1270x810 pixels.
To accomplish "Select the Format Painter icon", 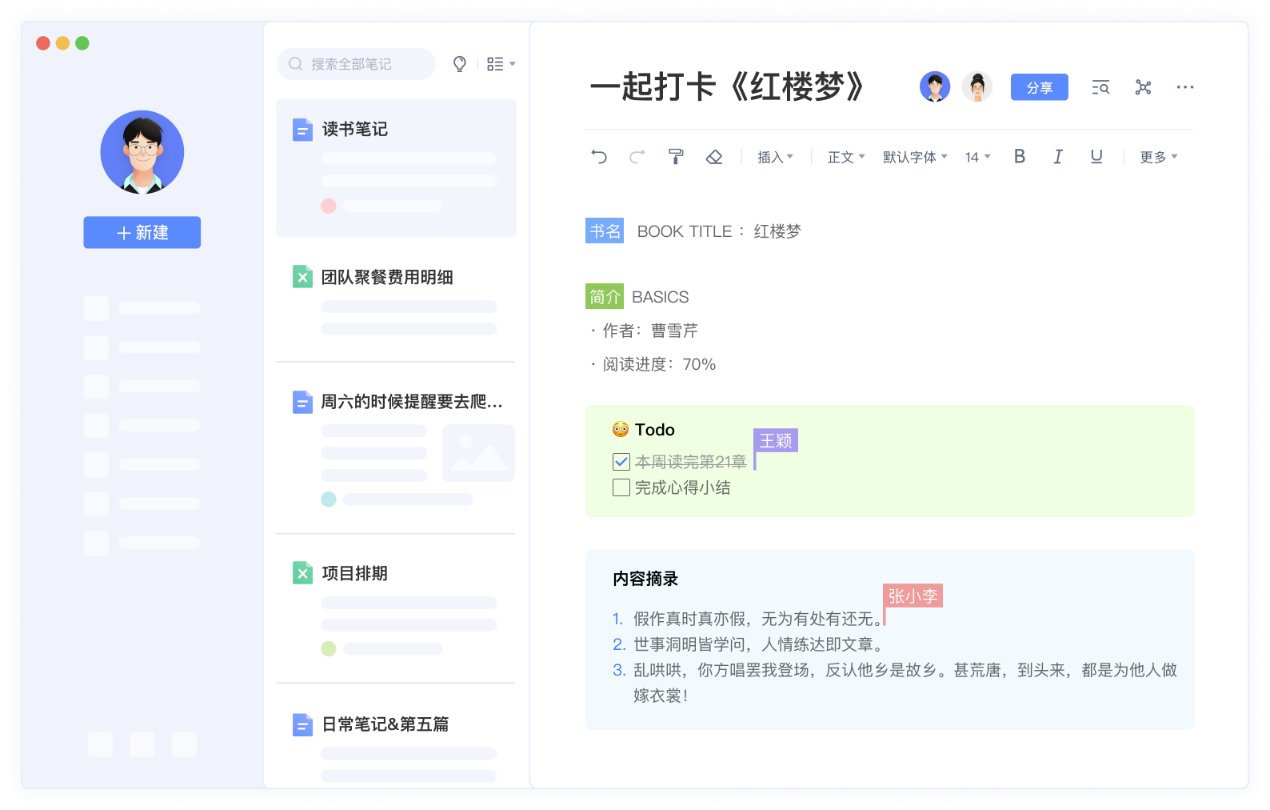I will [676, 156].
